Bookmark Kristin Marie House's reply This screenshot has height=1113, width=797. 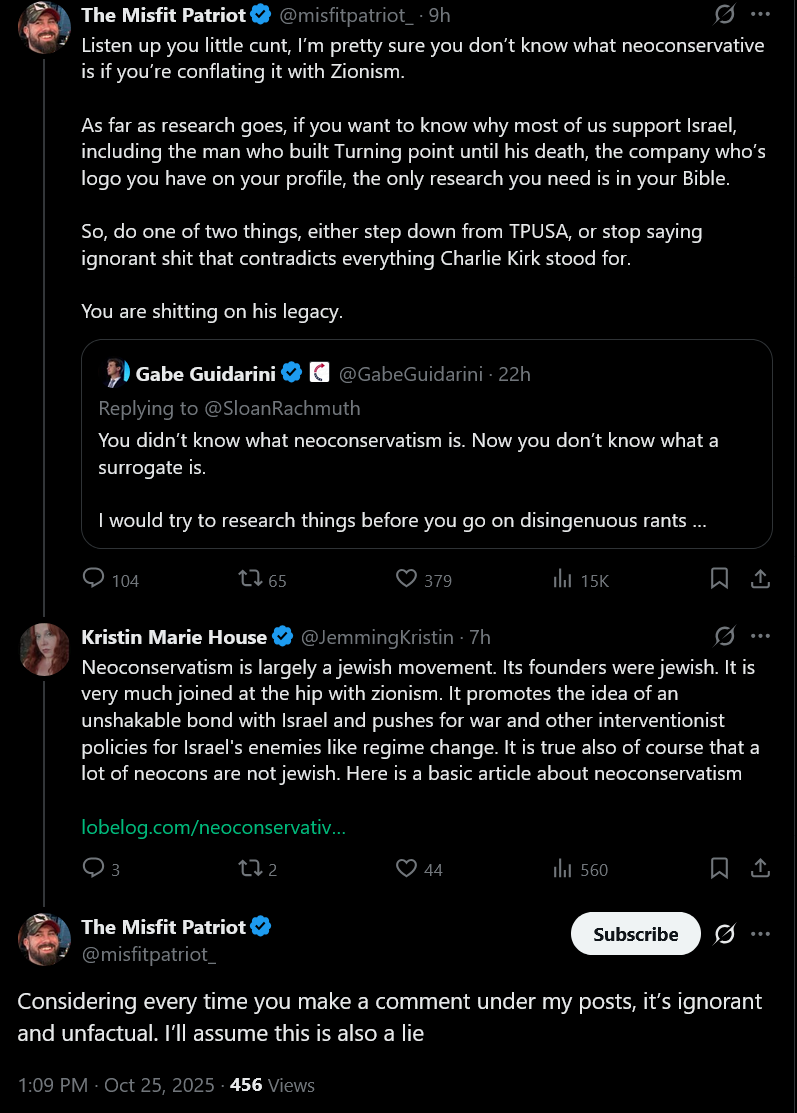(719, 868)
